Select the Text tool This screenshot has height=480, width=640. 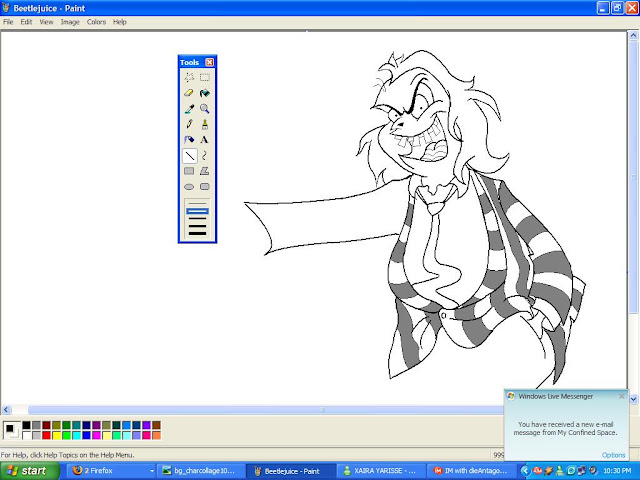pyautogui.click(x=204, y=140)
